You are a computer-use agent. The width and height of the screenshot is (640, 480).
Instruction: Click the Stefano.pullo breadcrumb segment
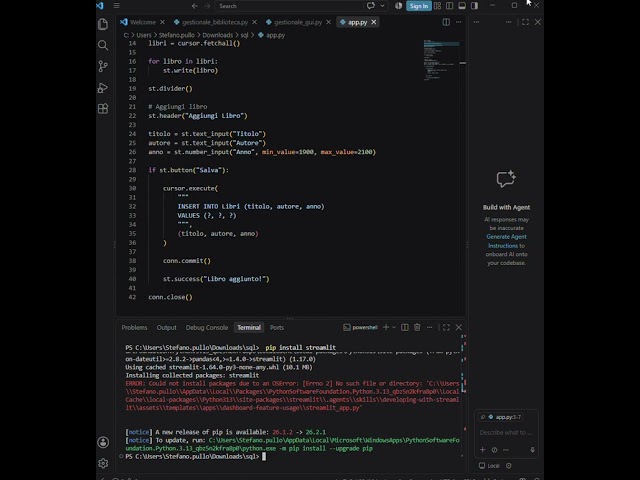coord(176,35)
